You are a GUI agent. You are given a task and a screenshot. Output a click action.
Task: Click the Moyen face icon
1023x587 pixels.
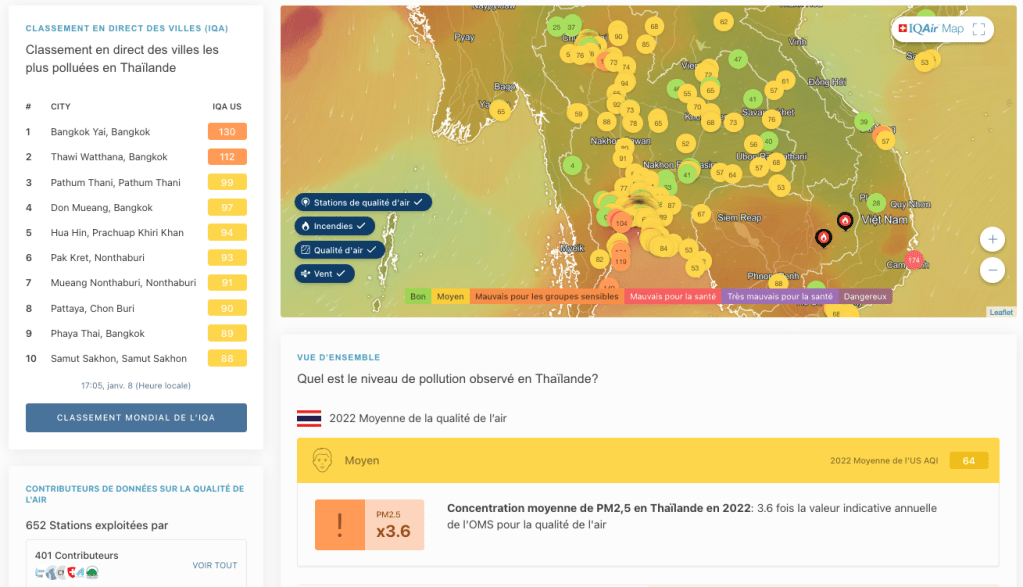(x=322, y=461)
